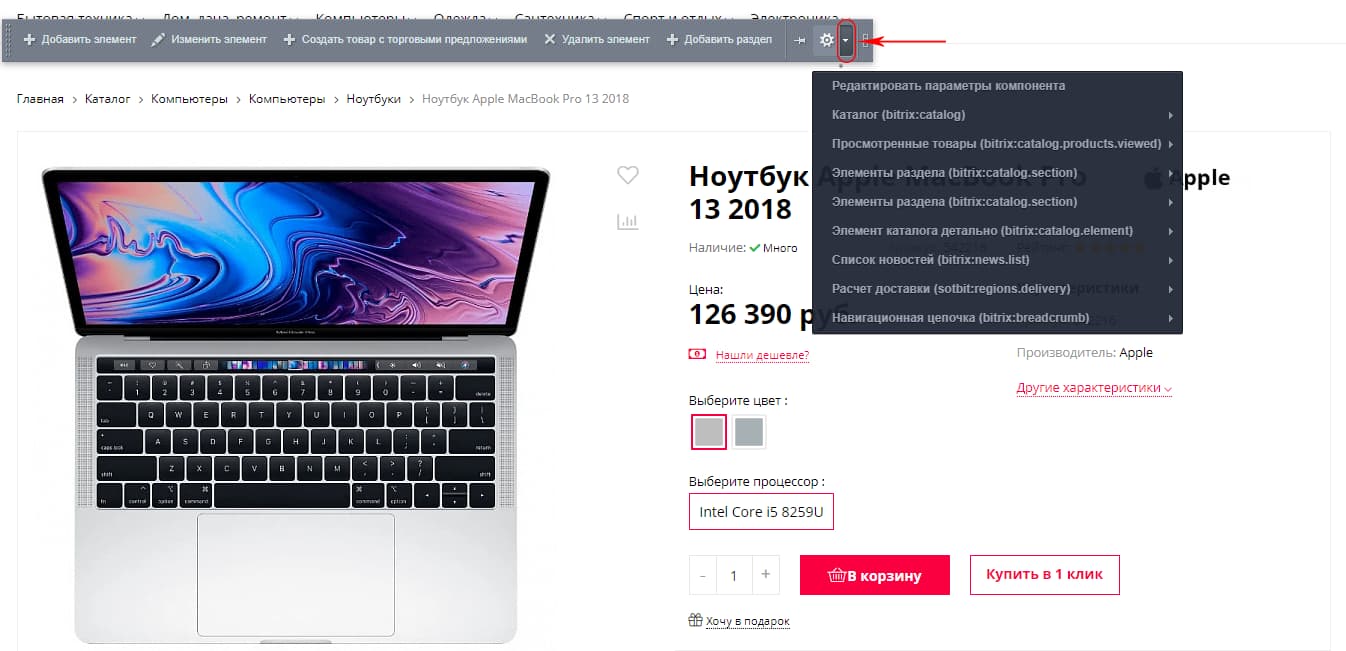Screen dimensions: 1346x651
Task: Click the X icon of Удалить элемент
Action: 549,40
